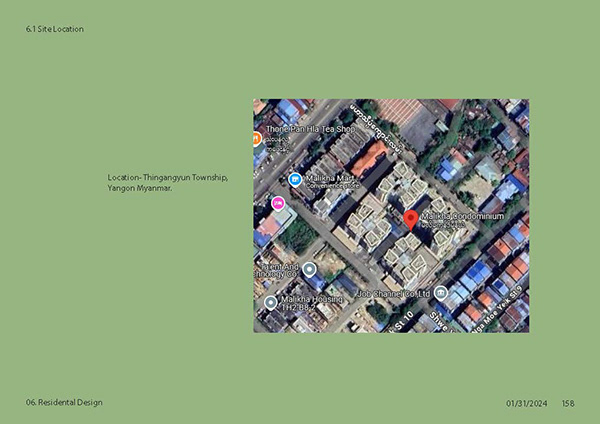Viewport: 600px width, 424px height.
Task: Click the "Yangon Myanmar" text line
Action: coord(140,188)
